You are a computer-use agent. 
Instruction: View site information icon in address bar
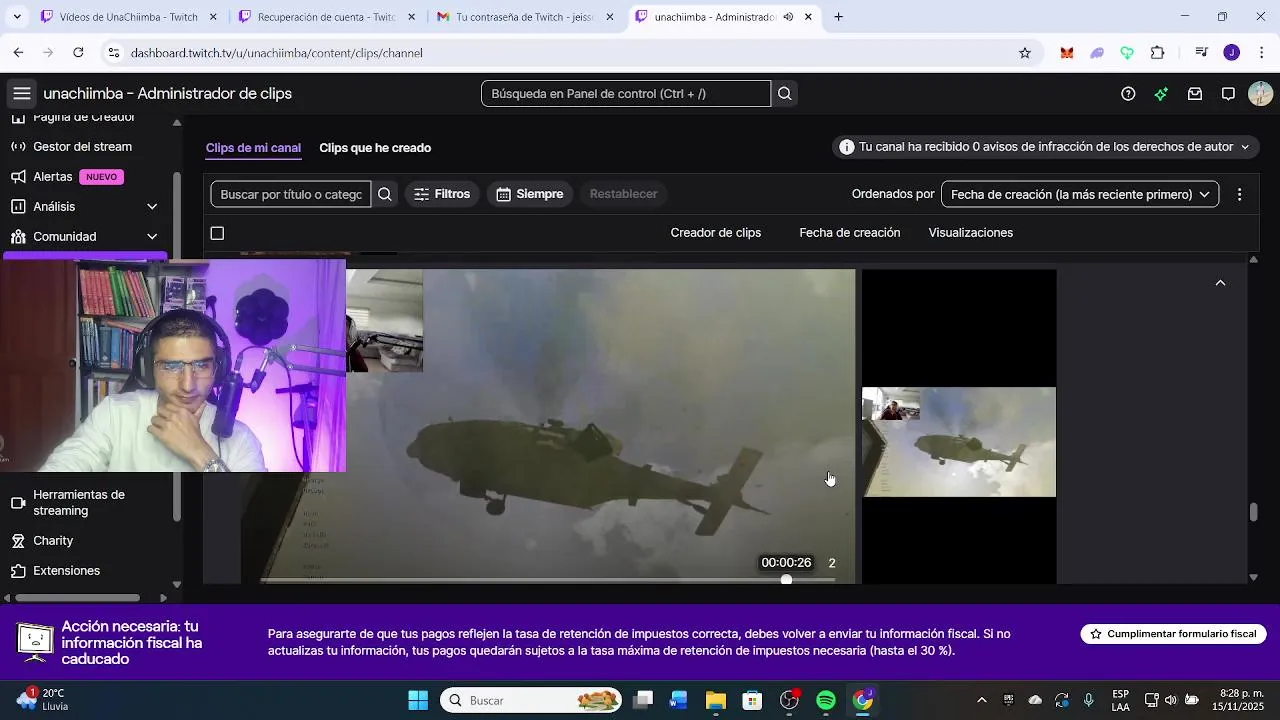tap(114, 53)
